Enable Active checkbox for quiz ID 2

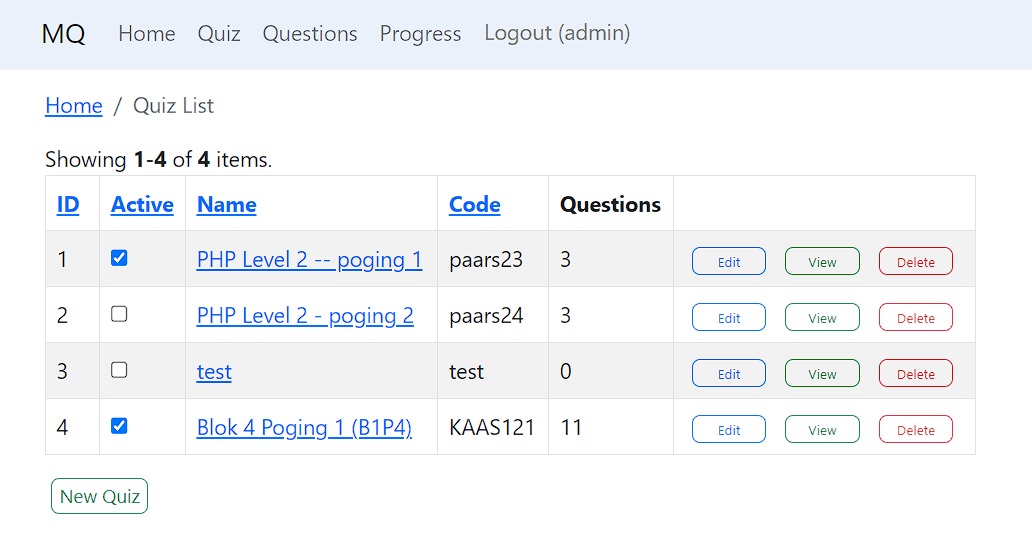(x=119, y=314)
